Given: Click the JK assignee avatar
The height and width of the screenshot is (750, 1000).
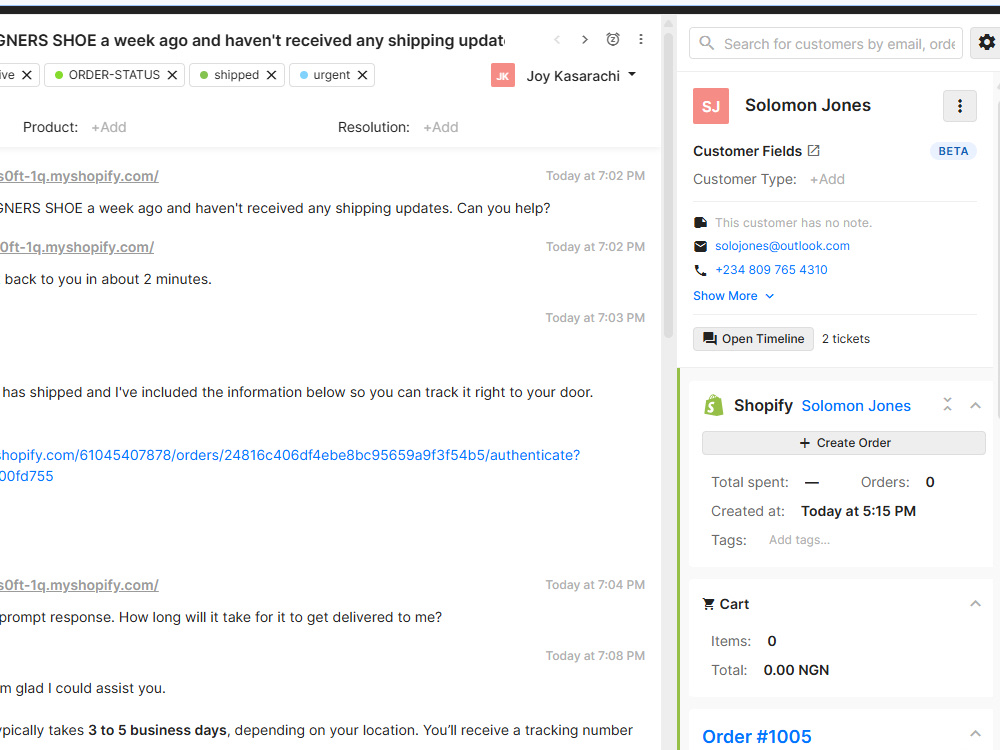Looking at the screenshot, I should click(503, 75).
